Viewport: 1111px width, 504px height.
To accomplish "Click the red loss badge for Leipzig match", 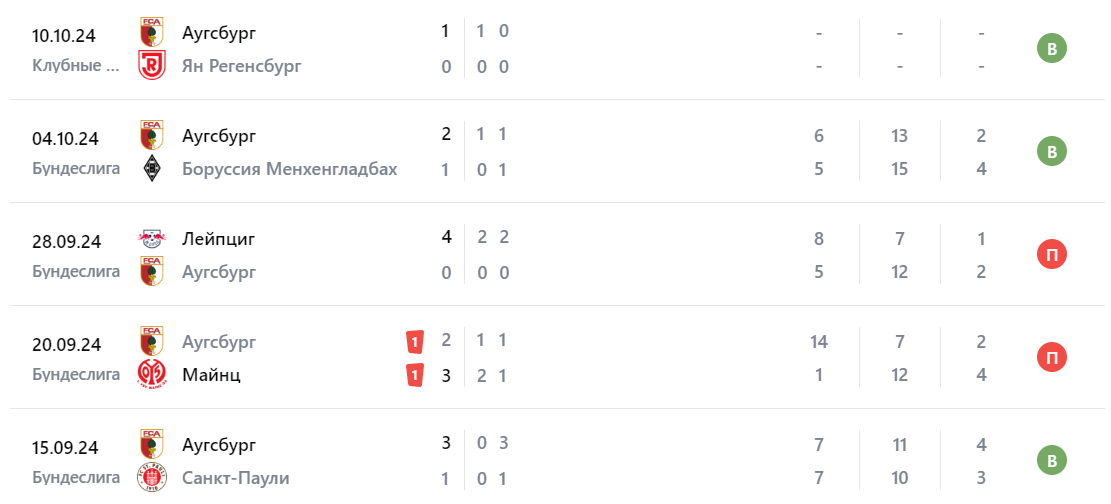I will [x=1051, y=254].
